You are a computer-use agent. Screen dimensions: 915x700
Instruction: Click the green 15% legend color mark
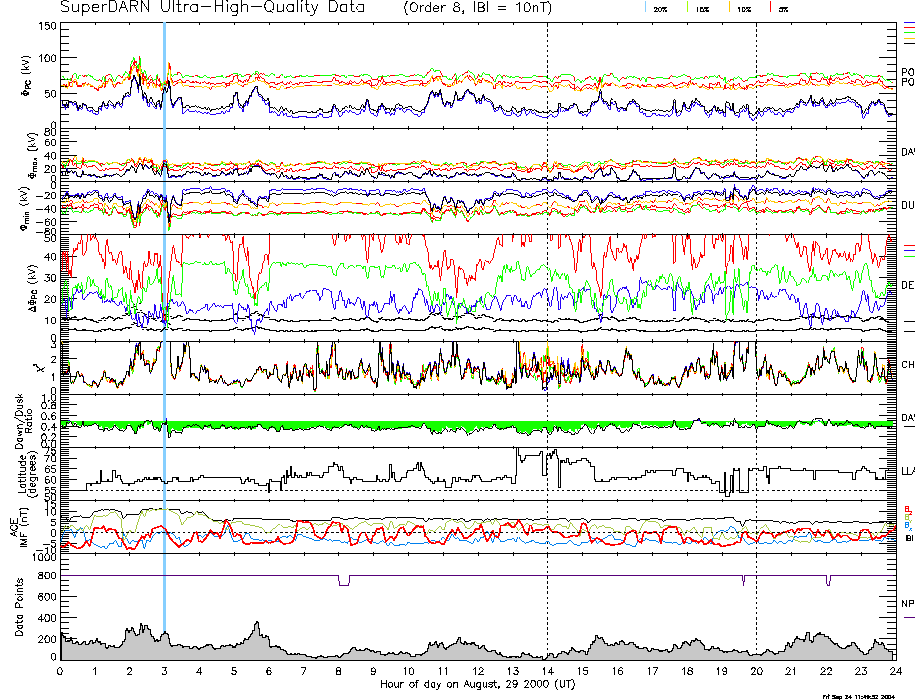click(688, 7)
